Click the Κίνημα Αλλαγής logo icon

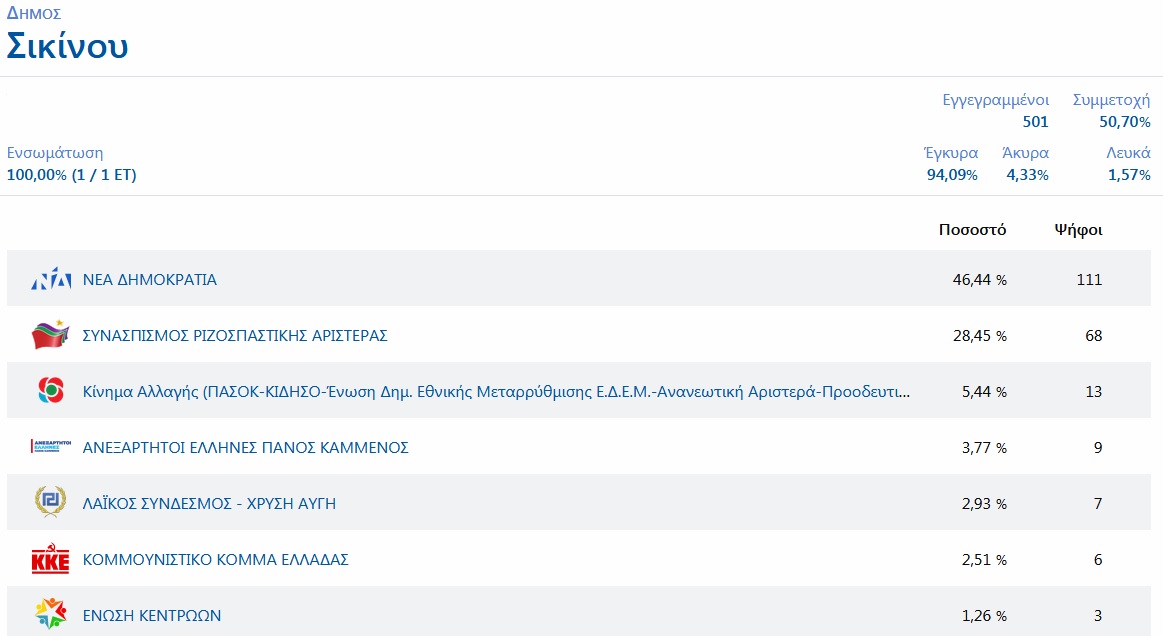51,392
